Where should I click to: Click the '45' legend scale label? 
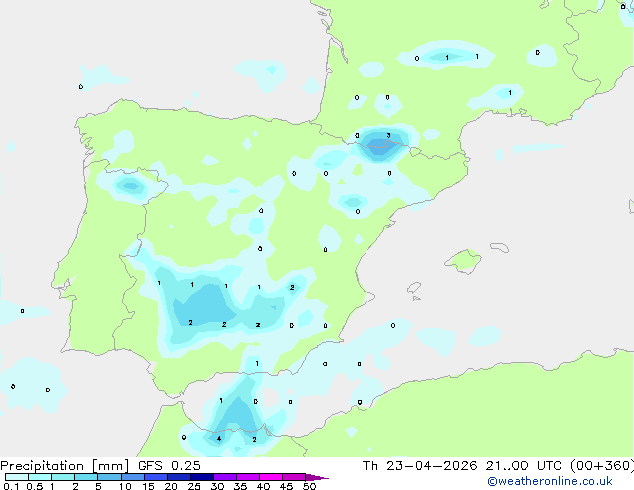[286, 486]
